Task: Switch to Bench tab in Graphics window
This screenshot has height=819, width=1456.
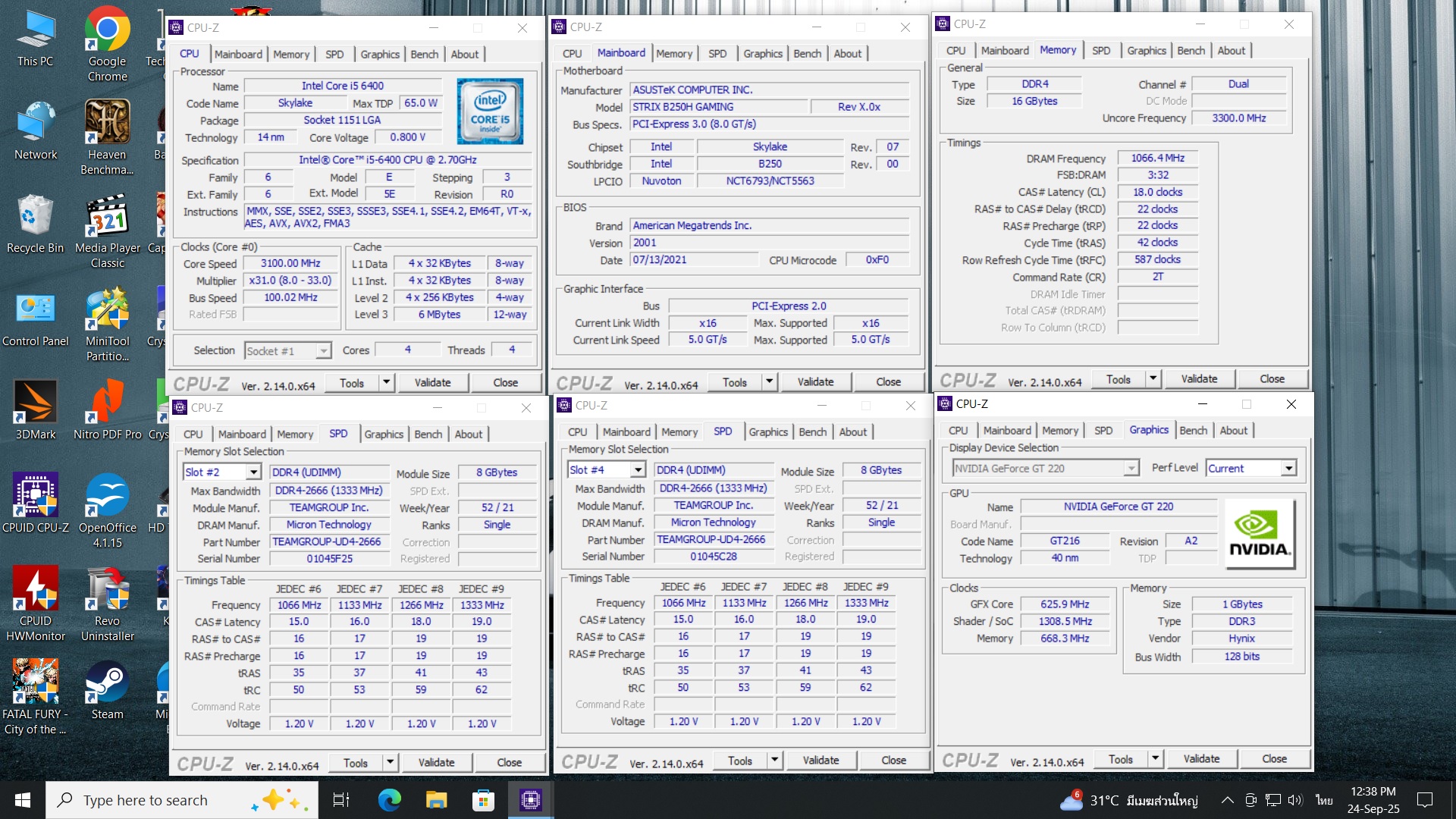Action: click(x=1193, y=431)
